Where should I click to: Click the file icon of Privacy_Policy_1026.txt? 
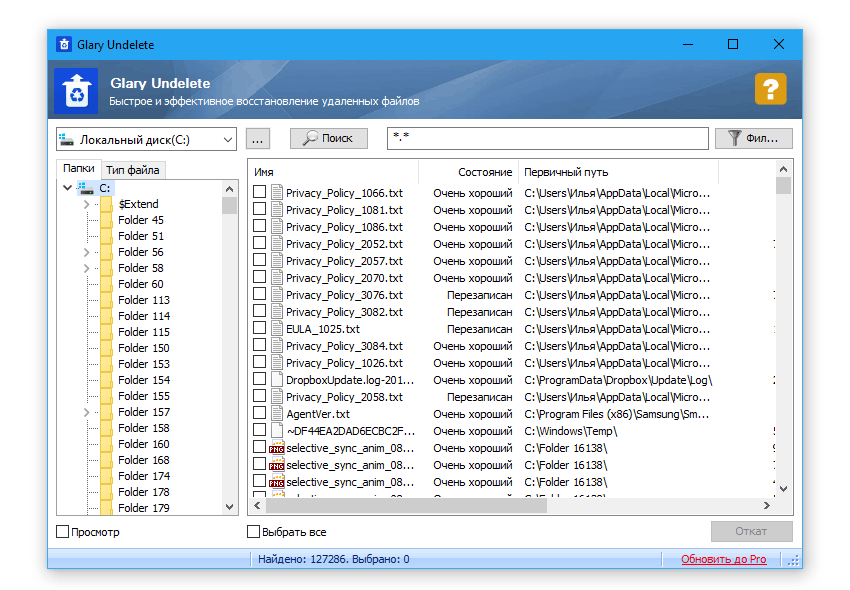click(x=277, y=363)
